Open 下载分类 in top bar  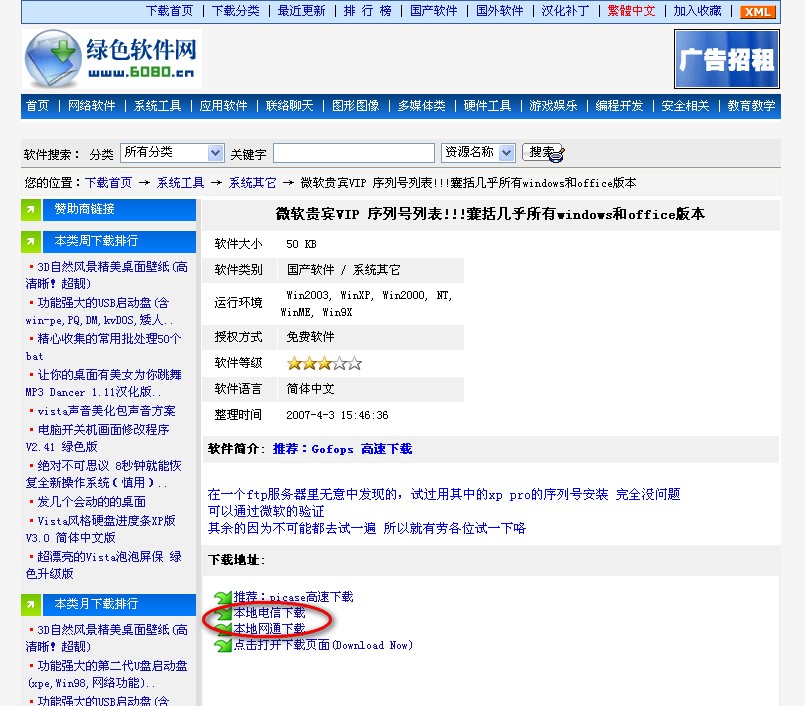coord(236,11)
